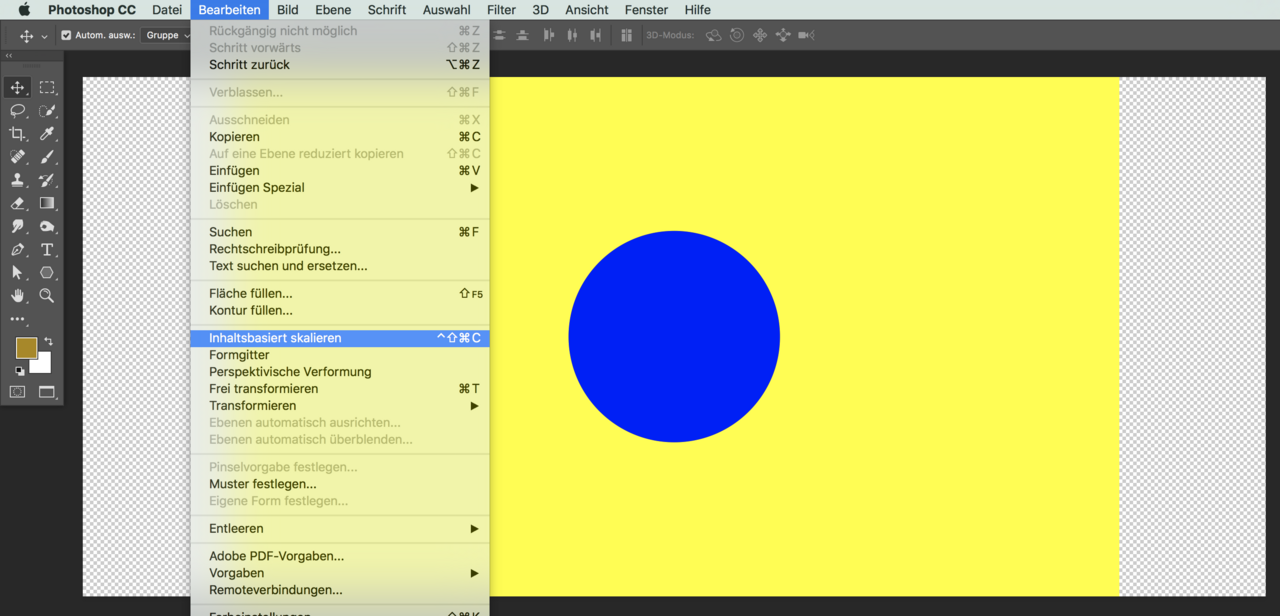This screenshot has width=1280, height=616.
Task: Select the Healing Brush bandage tool
Action: (x=17, y=157)
